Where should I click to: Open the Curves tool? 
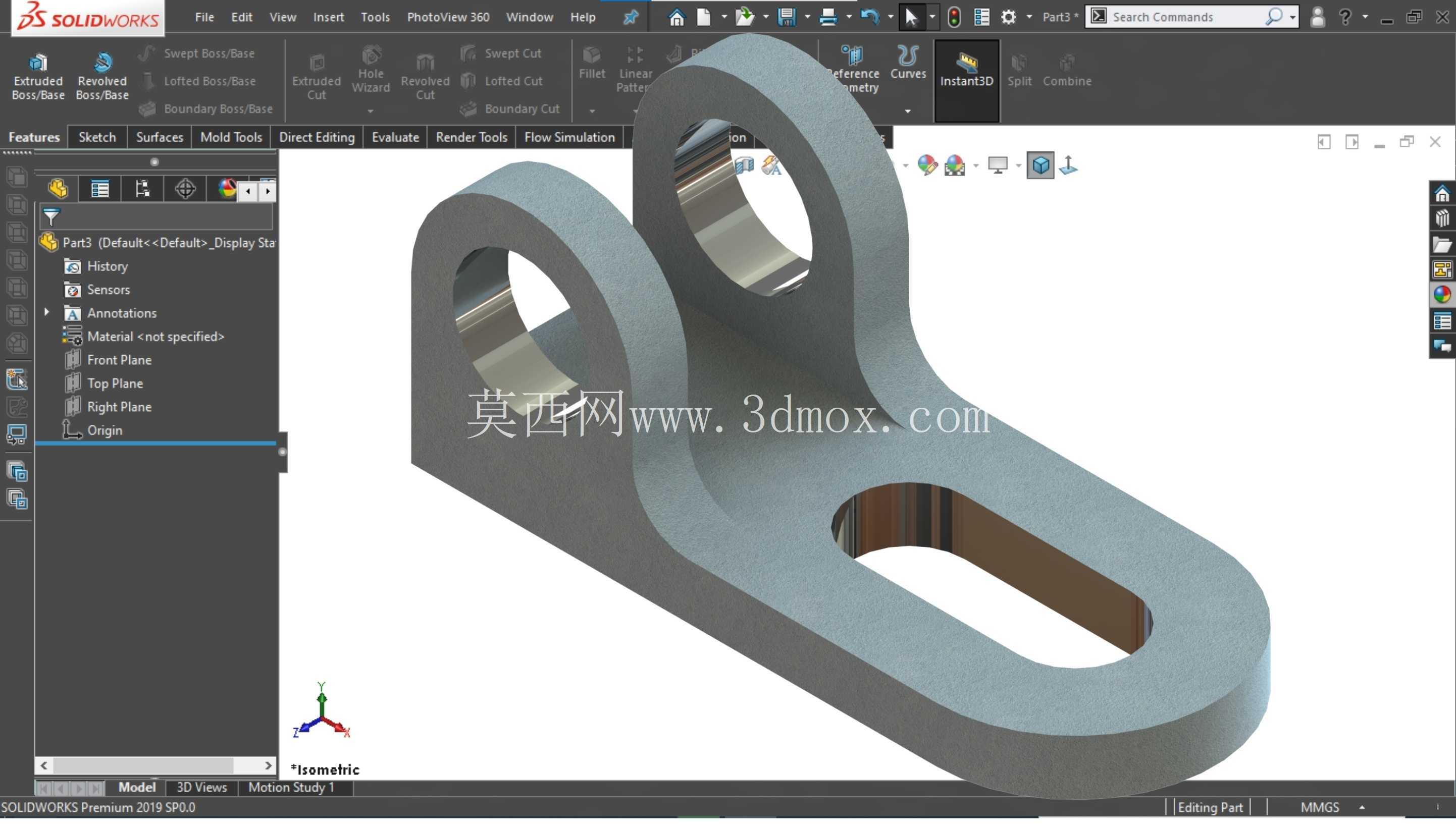click(907, 63)
